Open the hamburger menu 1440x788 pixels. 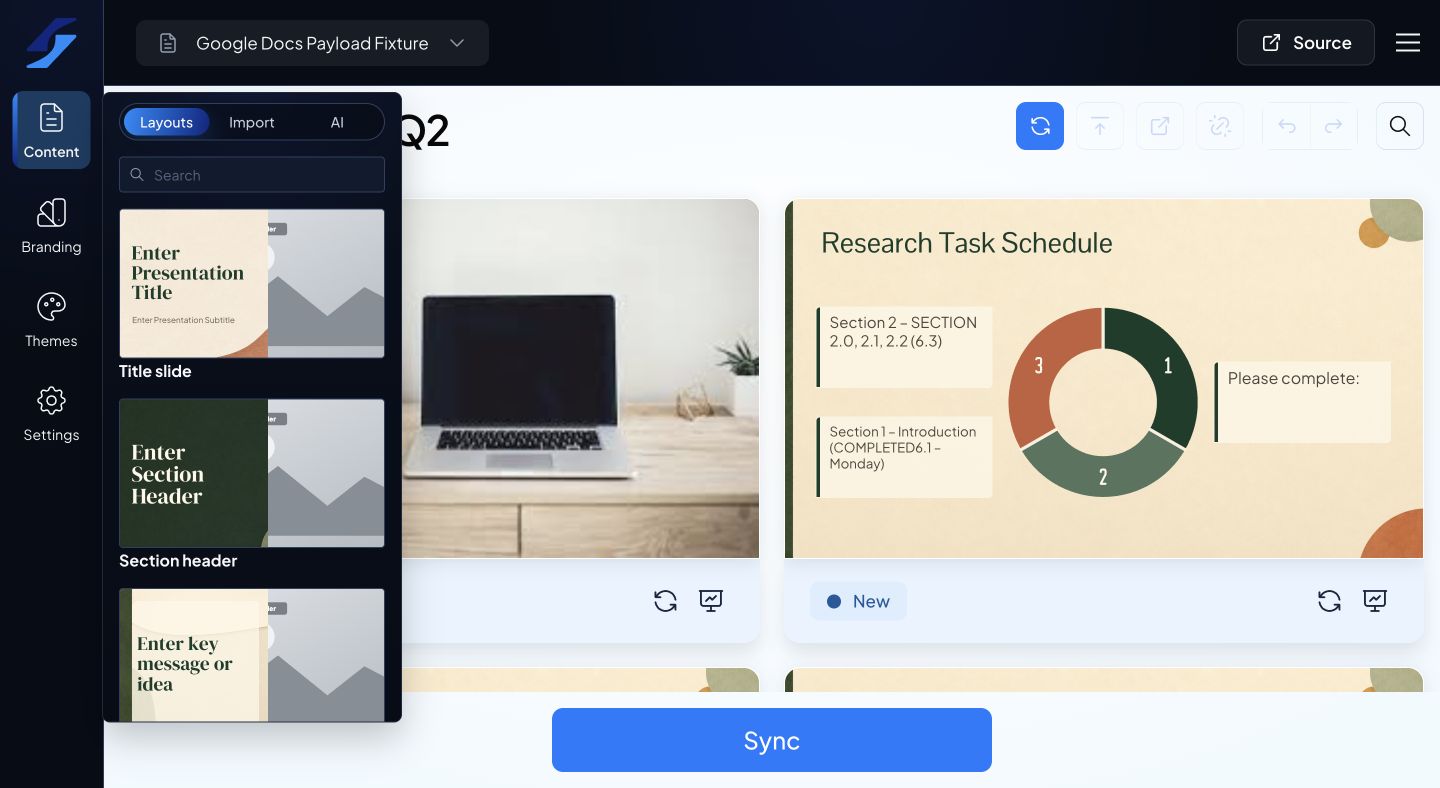tap(1408, 43)
